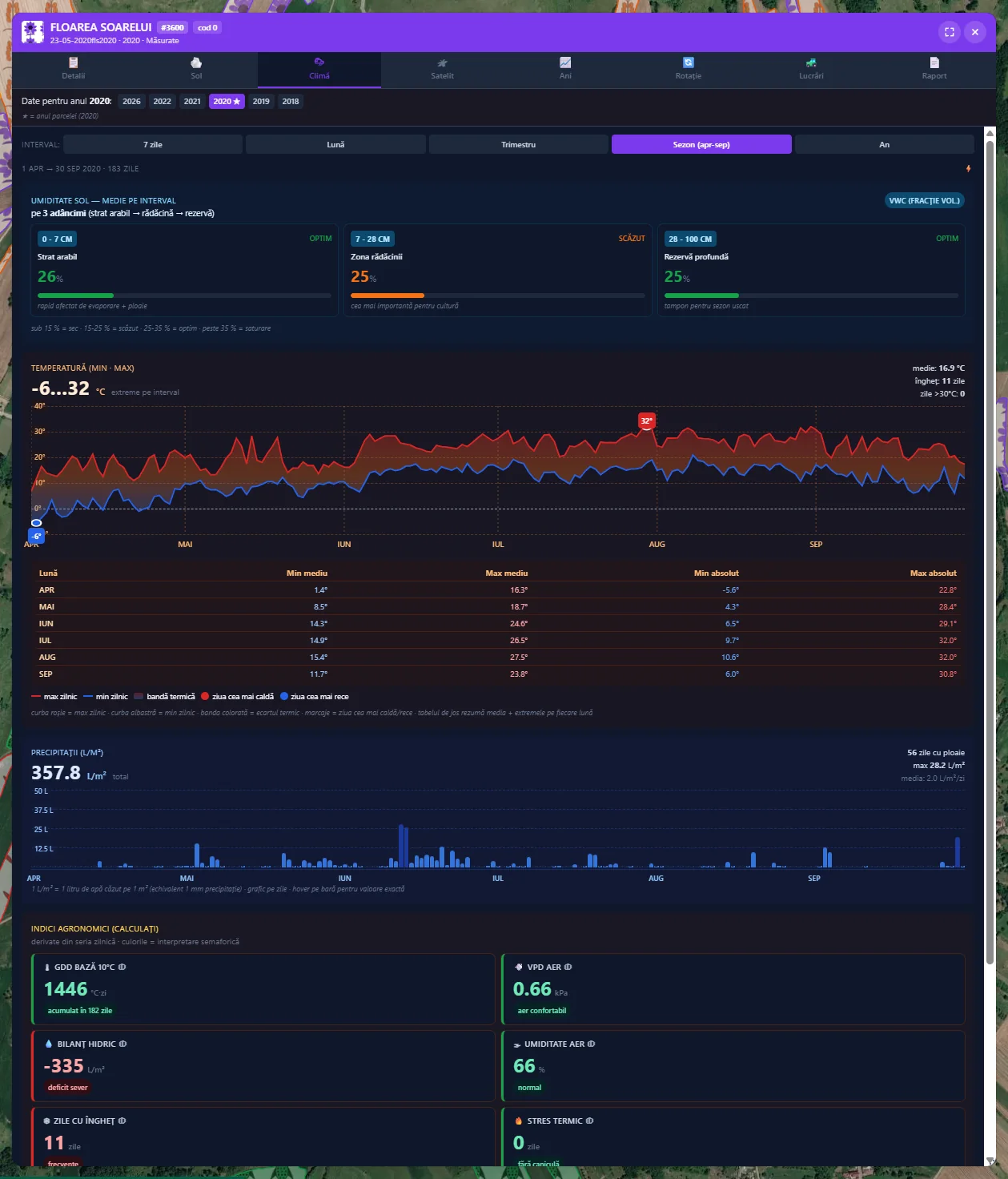Click info icon next to BILANȚ HIDRIC
Screen dimensions: 1008x1179
[123, 1044]
